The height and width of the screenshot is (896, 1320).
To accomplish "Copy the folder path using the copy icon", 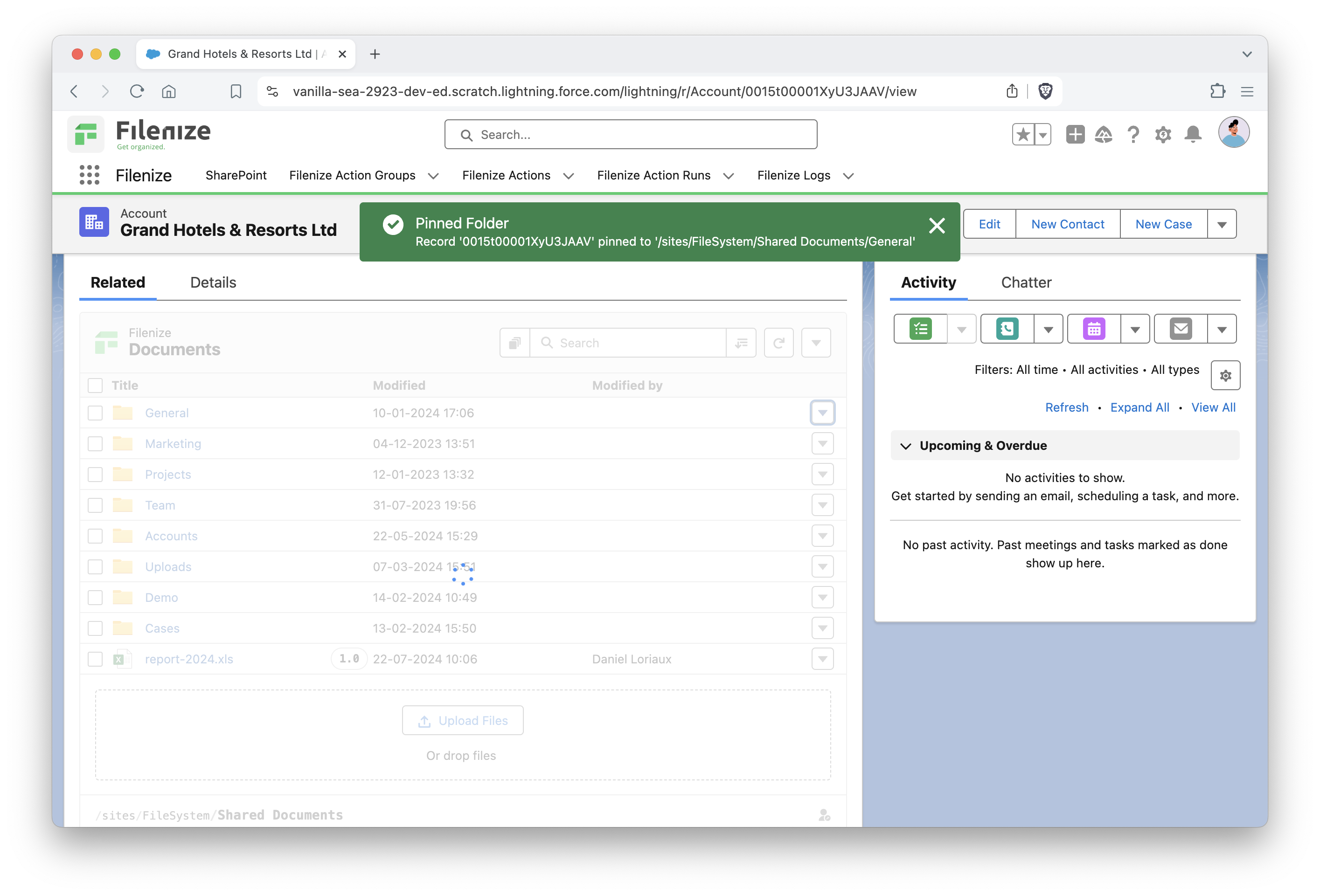I will pyautogui.click(x=514, y=342).
